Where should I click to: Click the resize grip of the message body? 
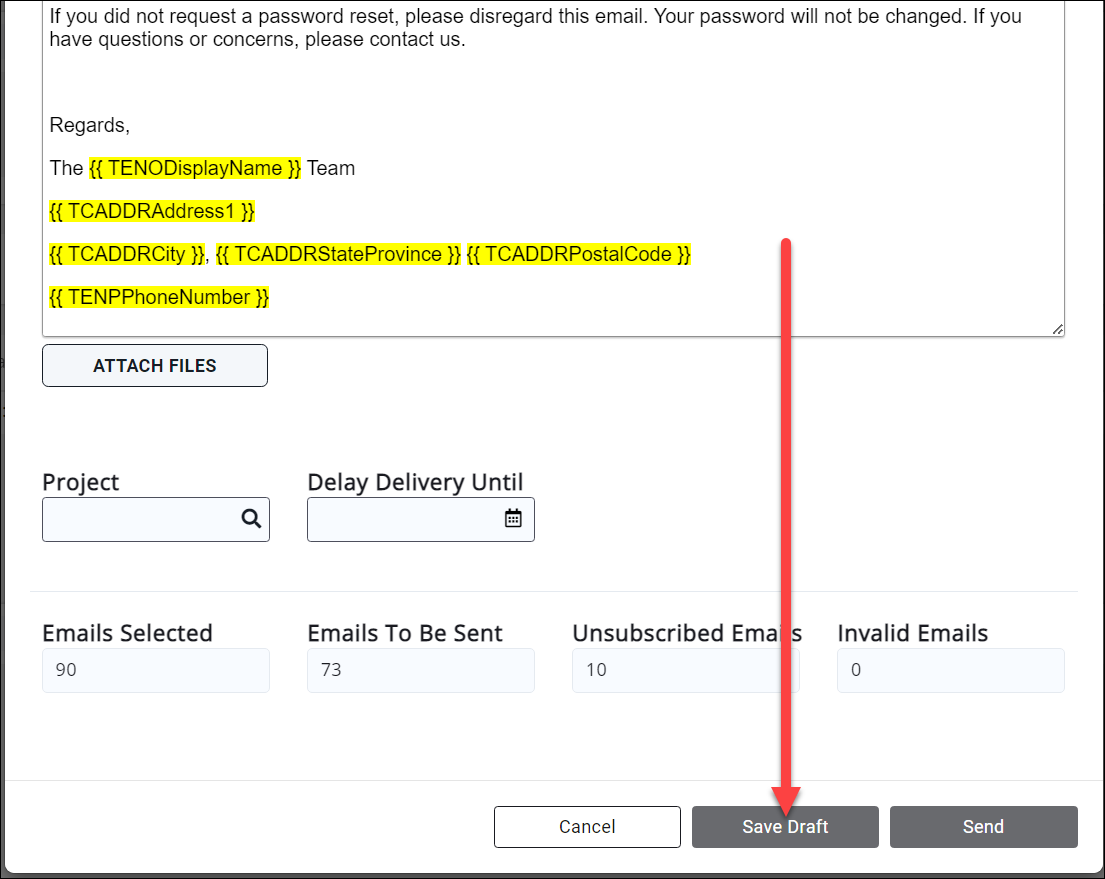1057,327
